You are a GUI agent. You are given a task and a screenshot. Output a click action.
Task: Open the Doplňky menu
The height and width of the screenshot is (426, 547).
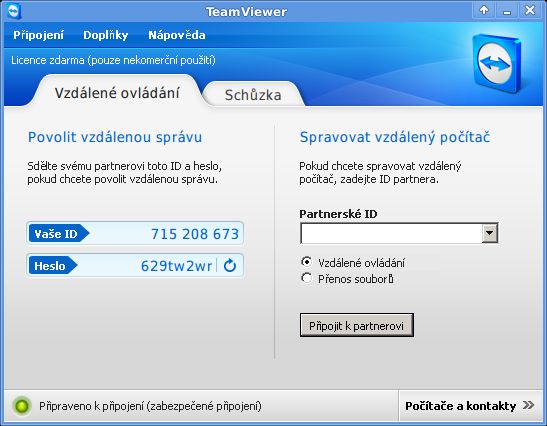tap(106, 35)
